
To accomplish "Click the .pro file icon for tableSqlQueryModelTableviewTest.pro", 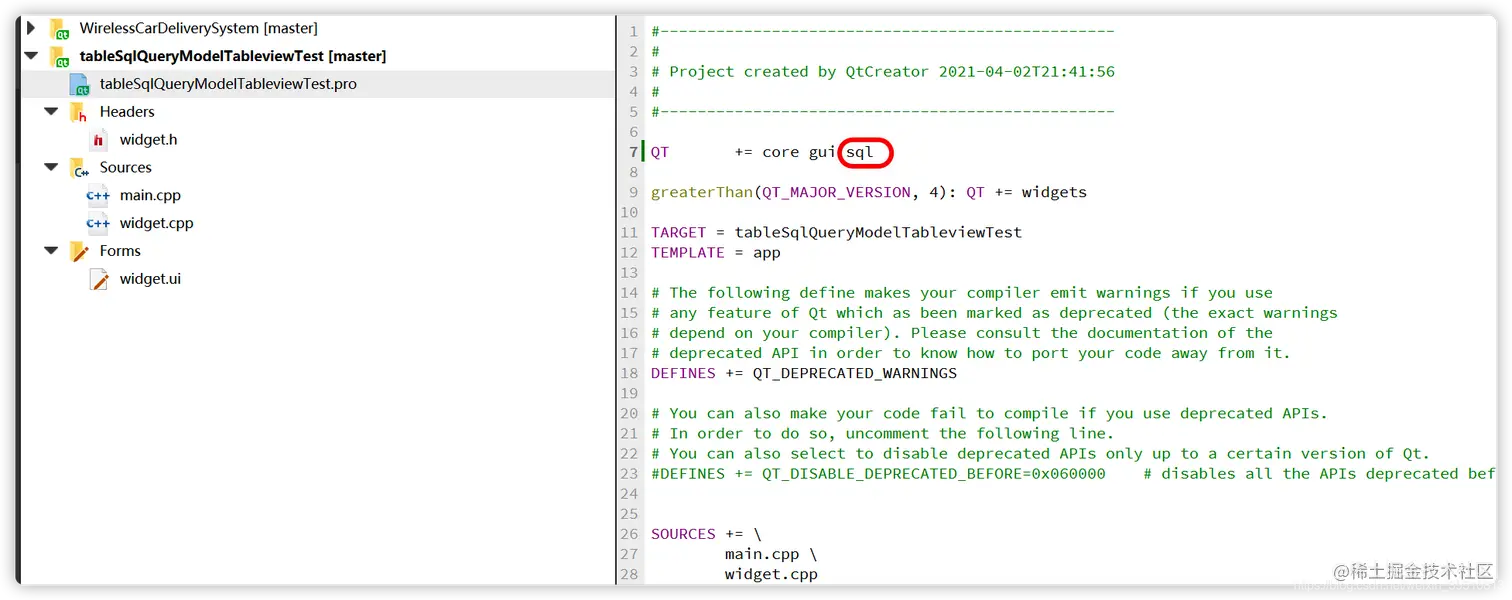I will (x=80, y=84).
